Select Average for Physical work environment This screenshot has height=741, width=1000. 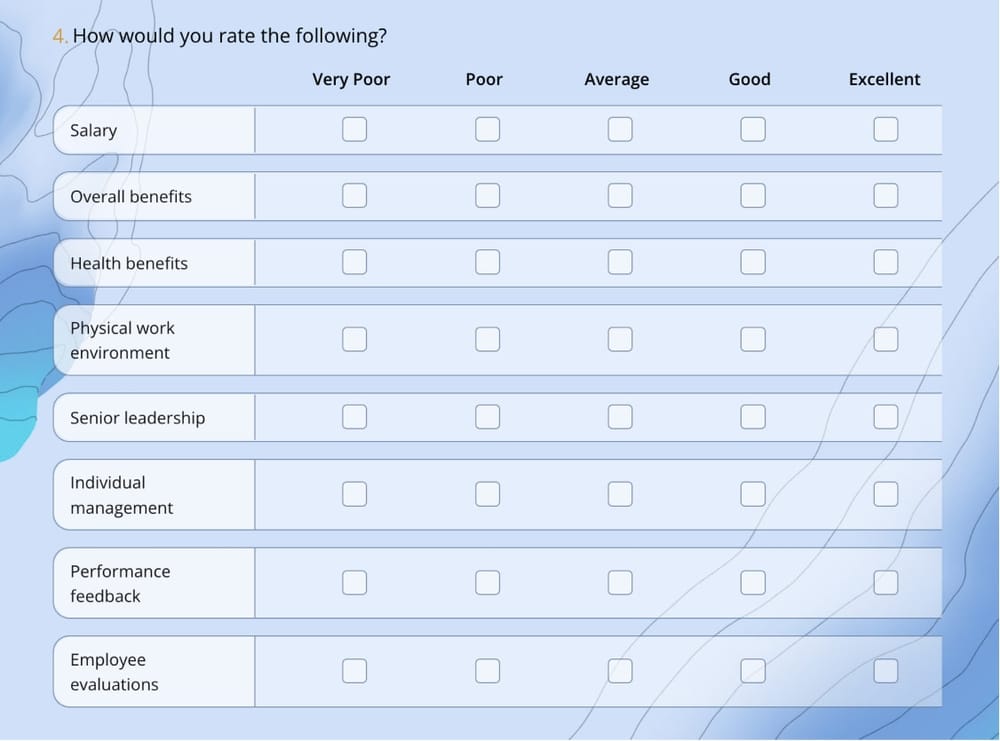click(x=620, y=340)
